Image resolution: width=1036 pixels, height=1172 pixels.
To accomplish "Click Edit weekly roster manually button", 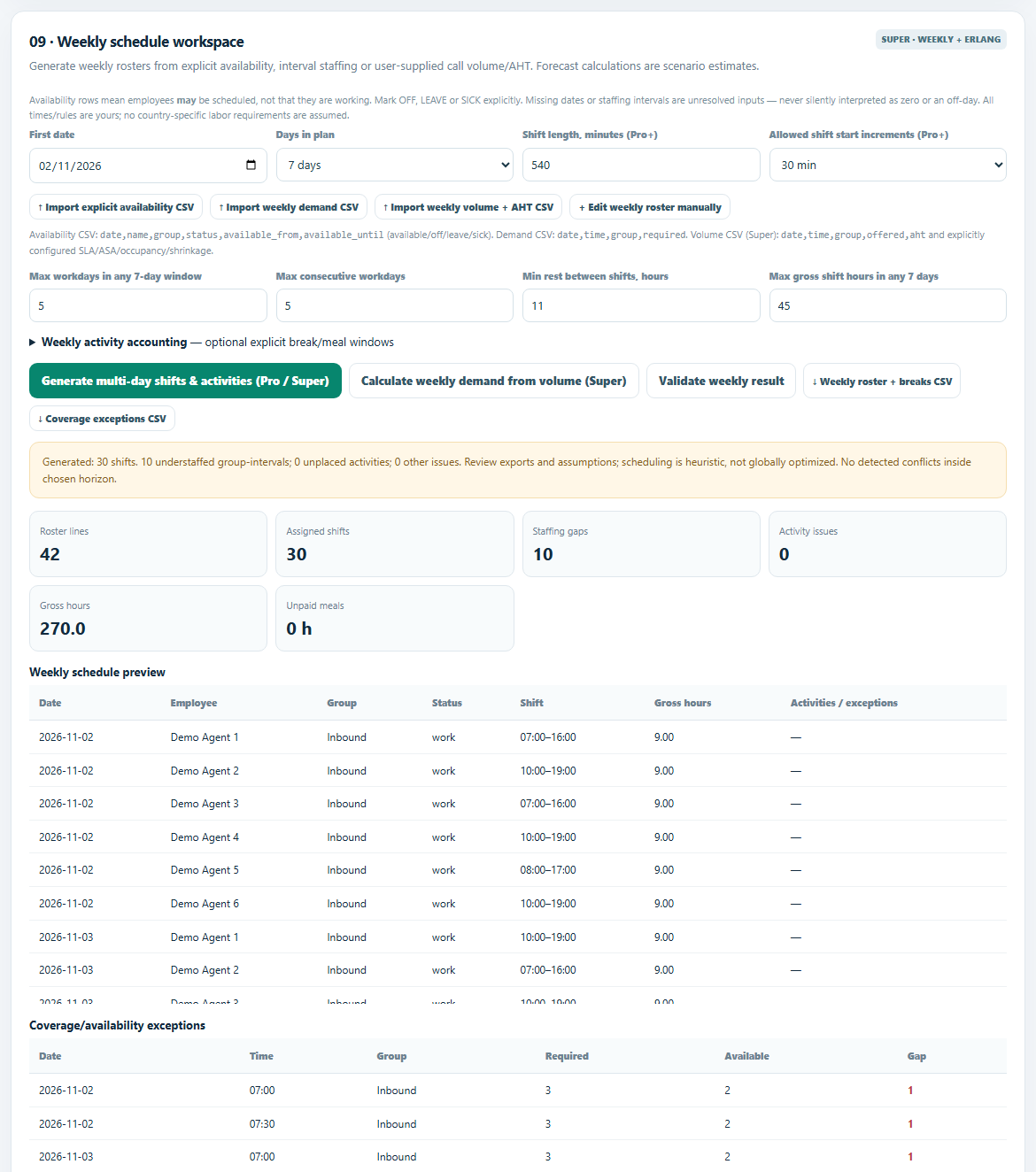I will 650,207.
